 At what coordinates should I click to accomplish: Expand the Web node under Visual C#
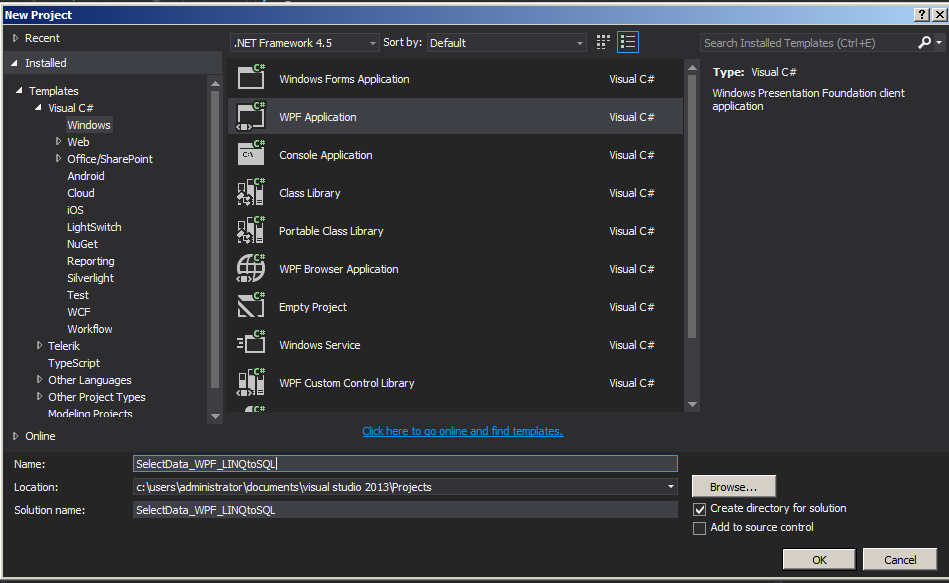click(x=59, y=142)
